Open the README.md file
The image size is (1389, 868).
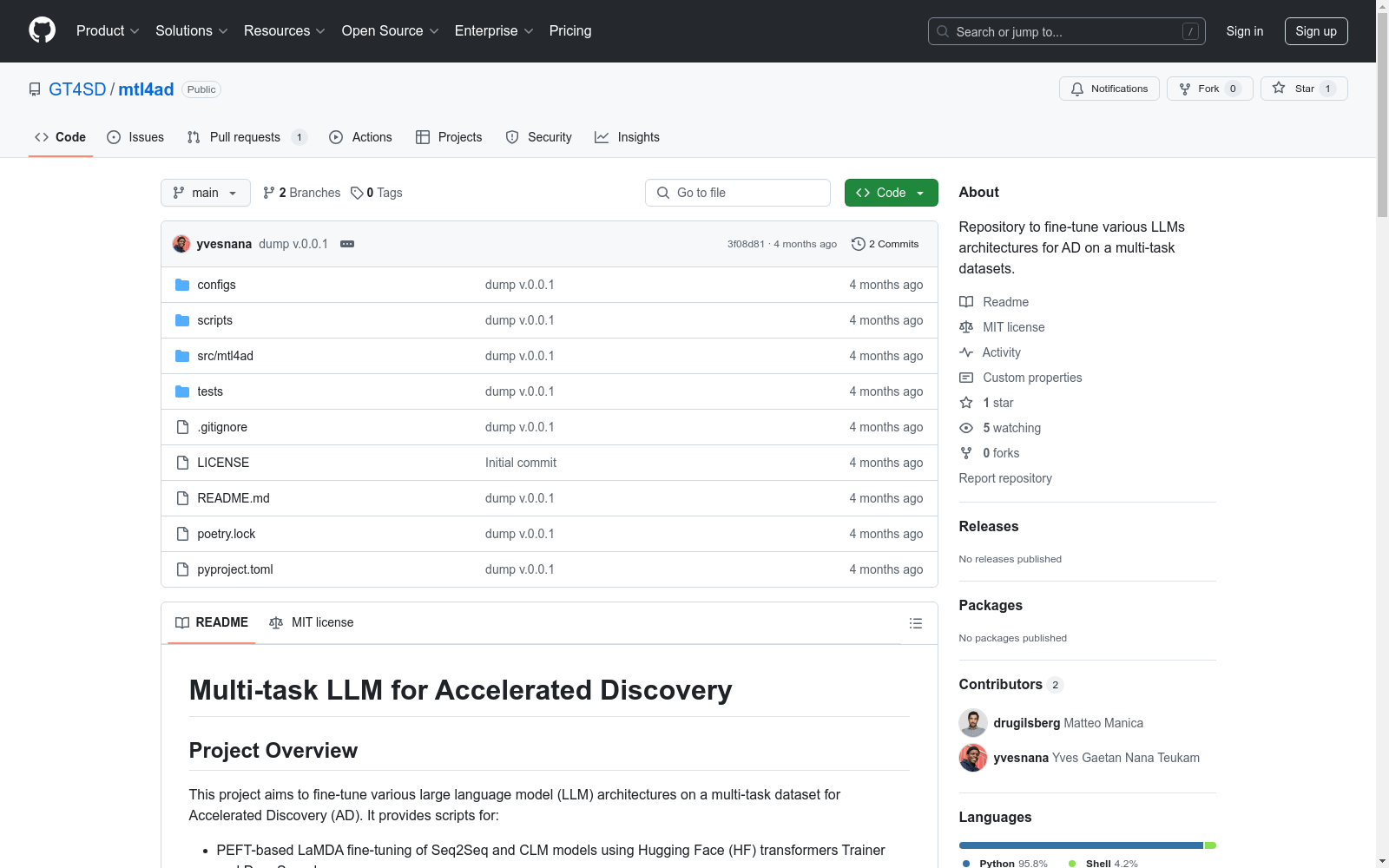(234, 498)
